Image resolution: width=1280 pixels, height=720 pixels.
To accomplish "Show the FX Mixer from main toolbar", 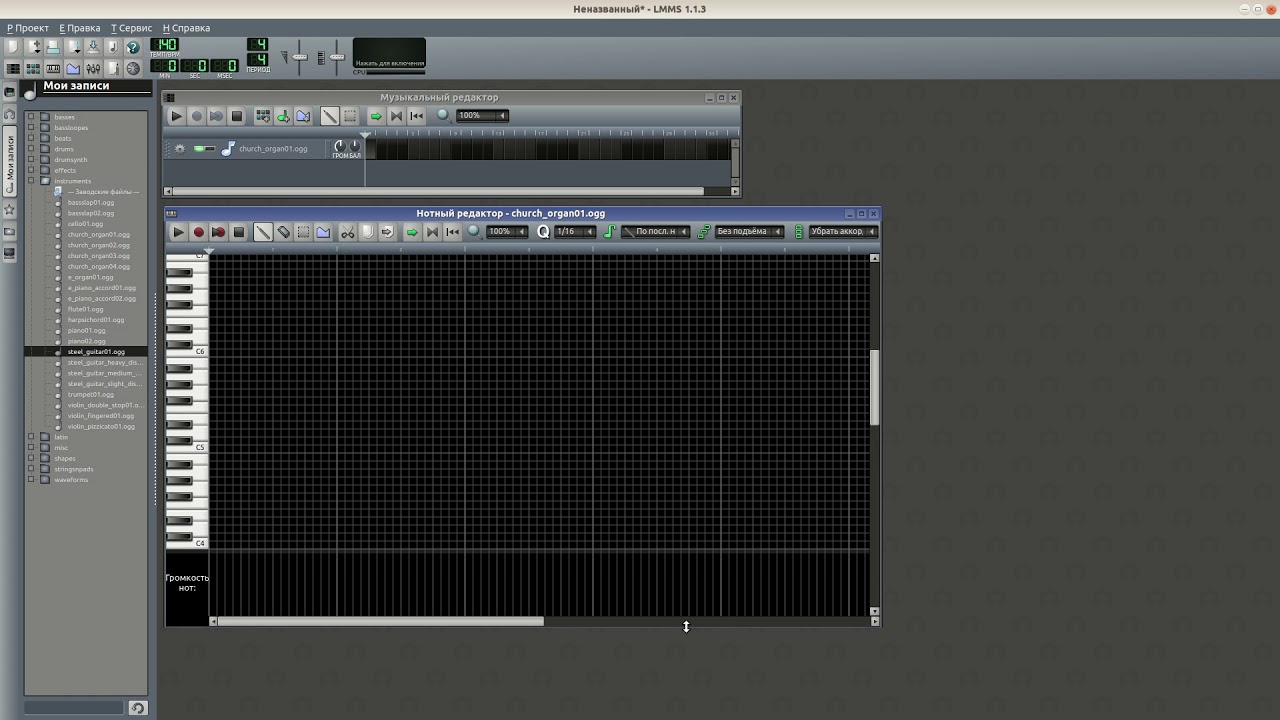I will tap(93, 68).
